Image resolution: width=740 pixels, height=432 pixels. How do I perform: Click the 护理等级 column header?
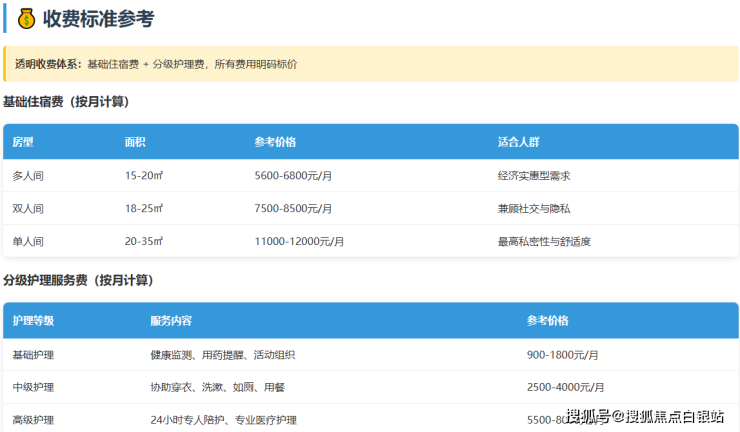[33, 321]
